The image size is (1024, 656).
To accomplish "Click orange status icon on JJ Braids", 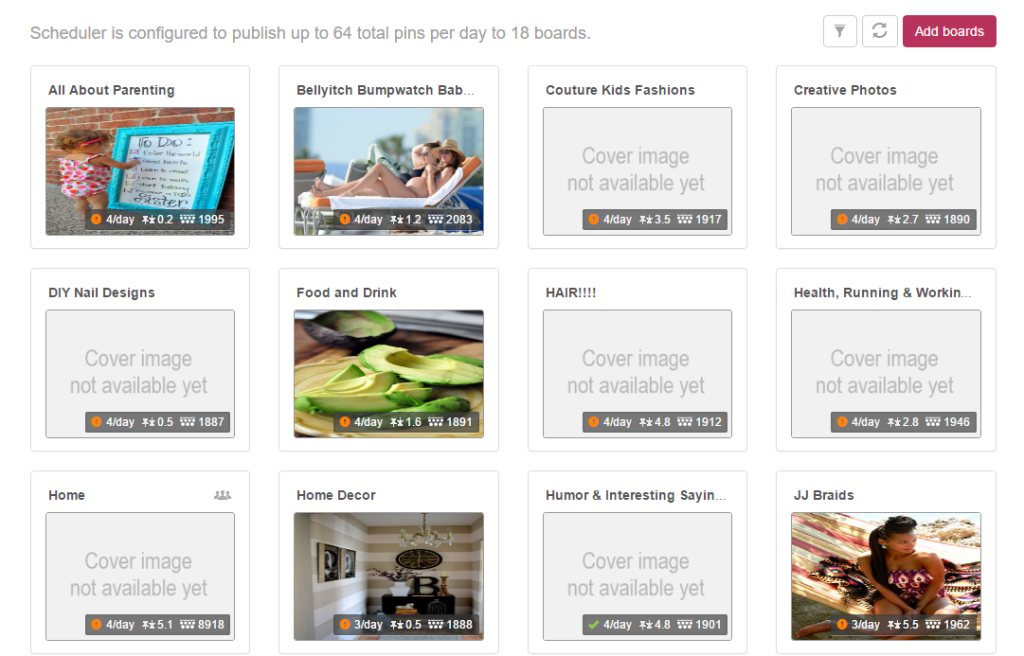I will 842,625.
